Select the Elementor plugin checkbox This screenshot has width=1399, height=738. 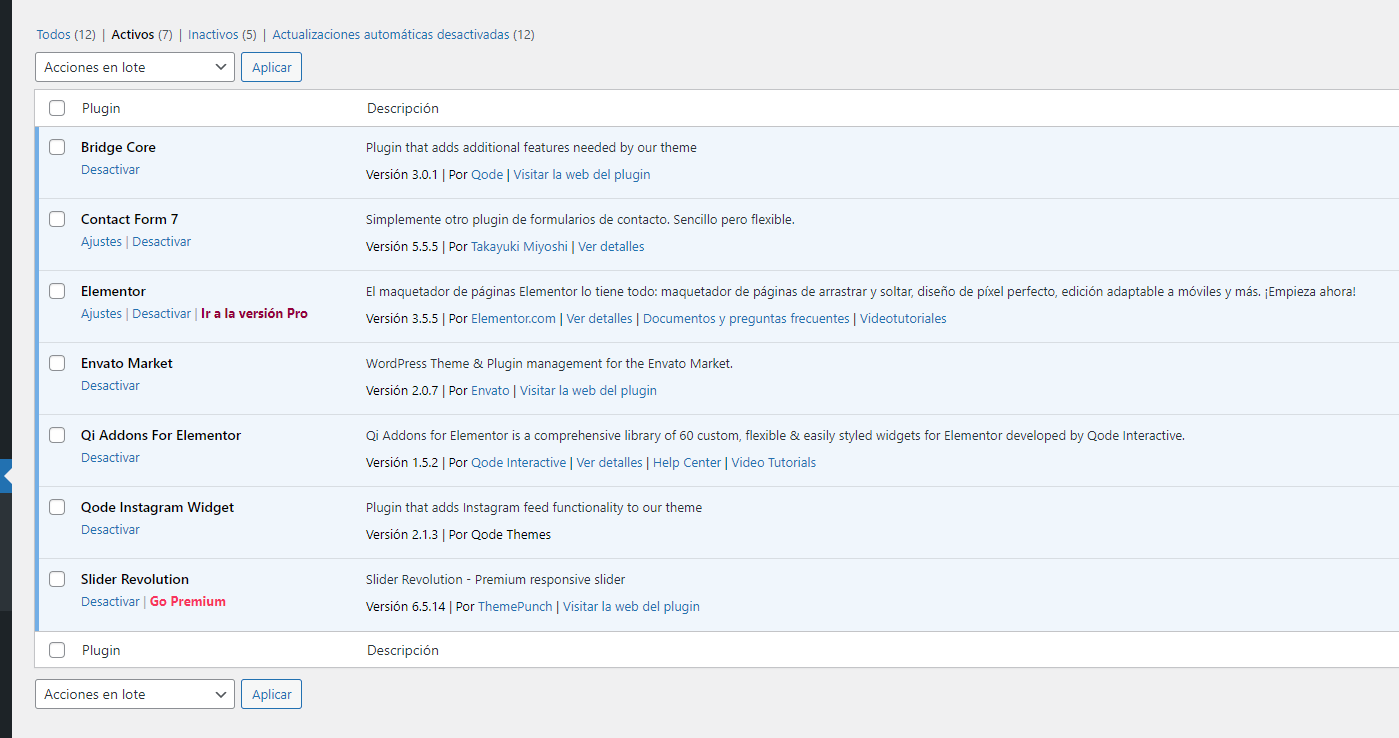(57, 291)
